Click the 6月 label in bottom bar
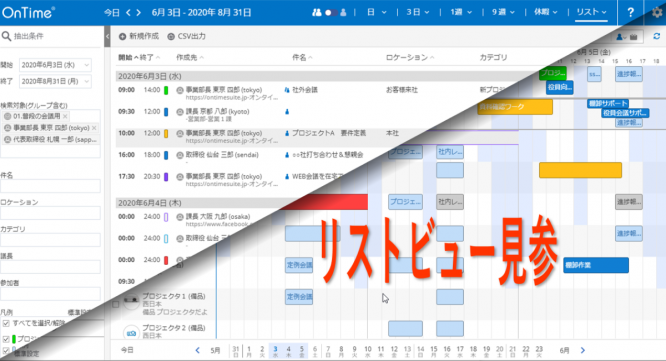 564,350
